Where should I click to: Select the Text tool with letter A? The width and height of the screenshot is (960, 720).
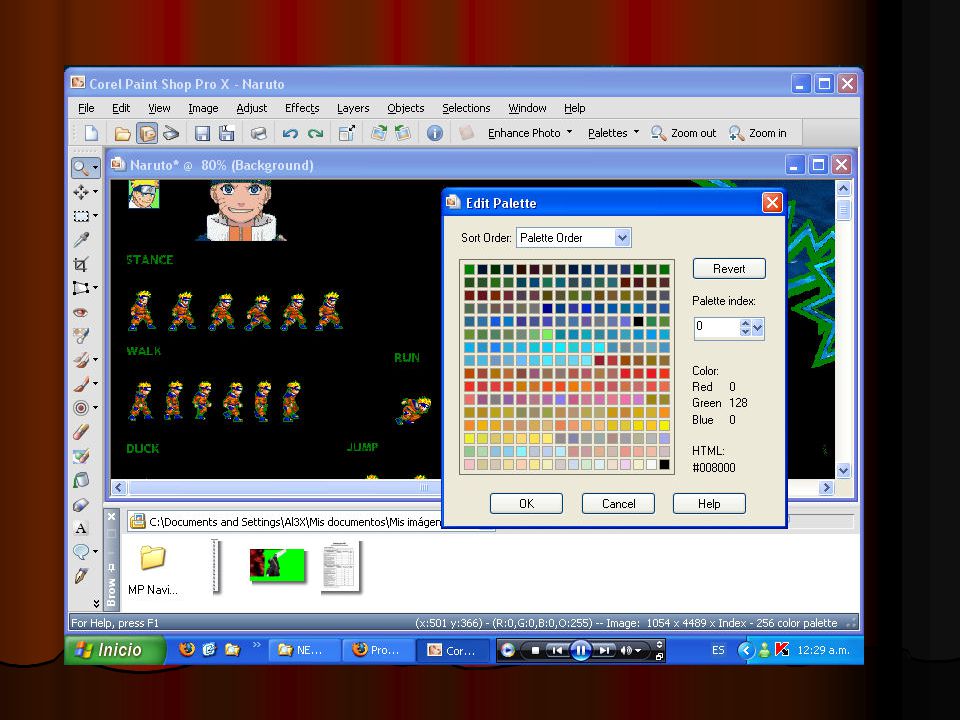click(x=81, y=528)
